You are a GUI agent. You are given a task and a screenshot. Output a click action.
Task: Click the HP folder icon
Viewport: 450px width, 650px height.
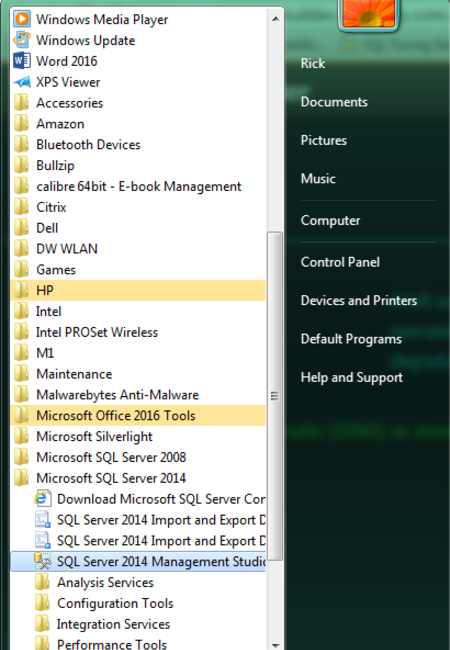pos(21,290)
